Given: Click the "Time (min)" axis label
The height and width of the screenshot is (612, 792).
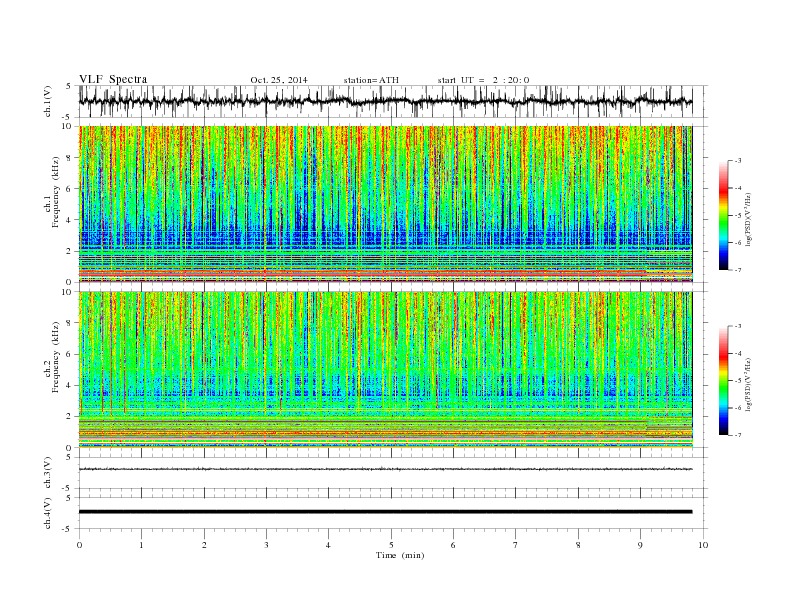Looking at the screenshot, I should coord(400,555).
